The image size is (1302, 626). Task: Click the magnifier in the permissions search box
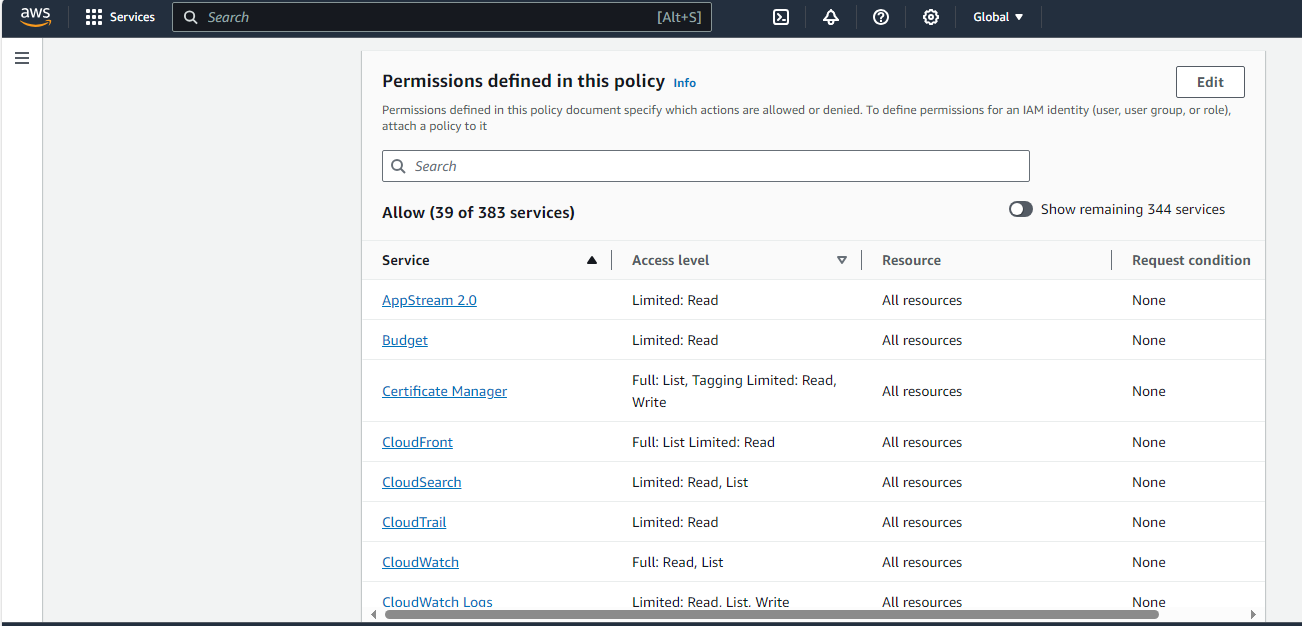coord(398,166)
